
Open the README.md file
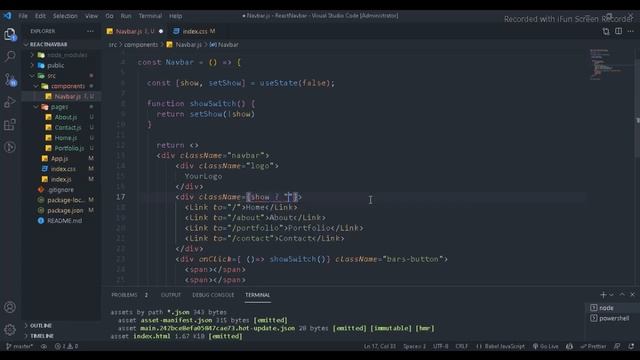coord(64,221)
